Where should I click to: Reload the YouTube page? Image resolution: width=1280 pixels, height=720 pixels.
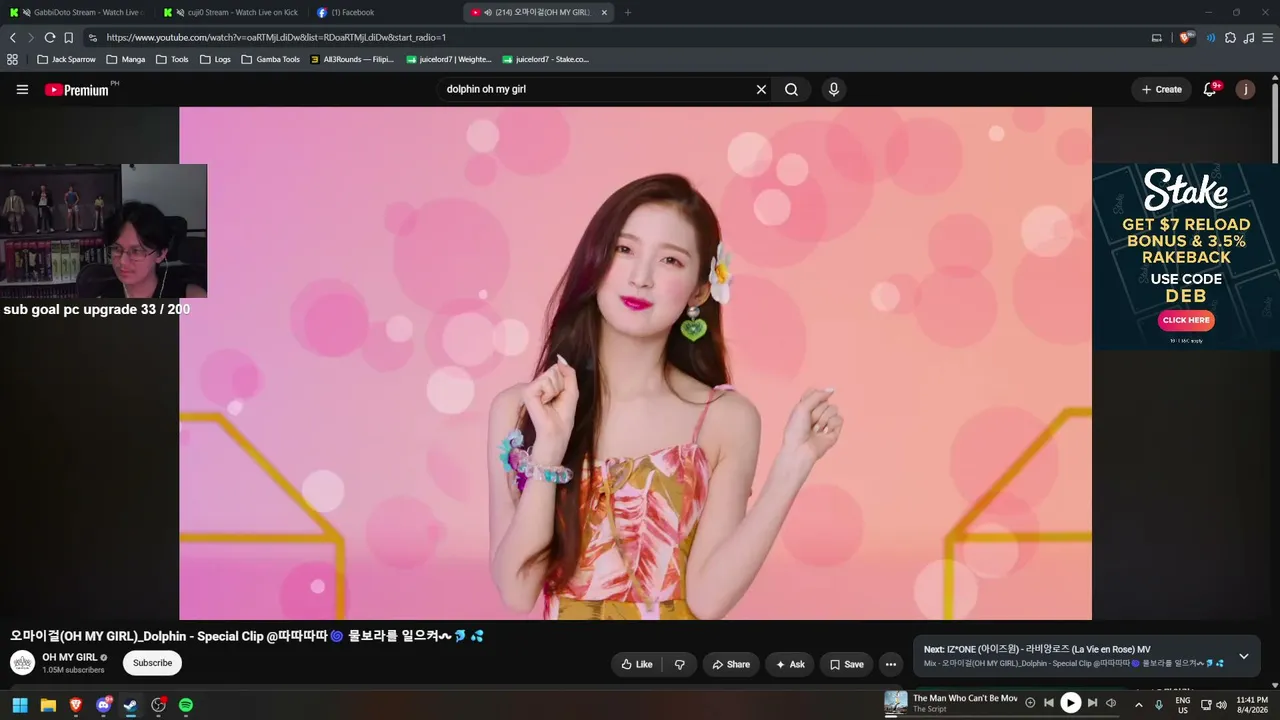pyautogui.click(x=49, y=38)
